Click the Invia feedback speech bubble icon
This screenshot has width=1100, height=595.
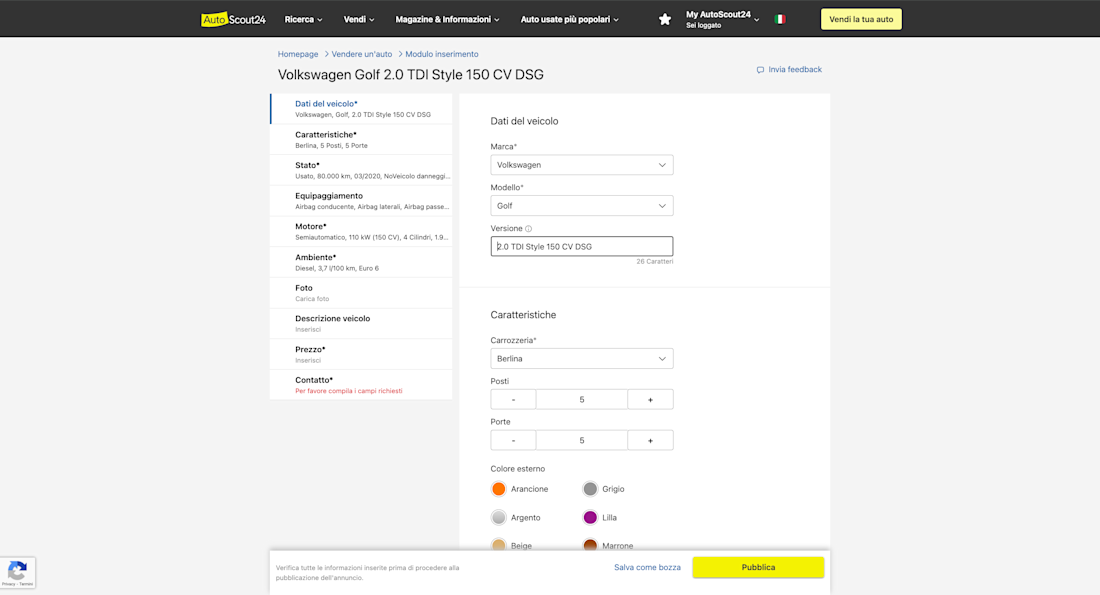(x=761, y=70)
